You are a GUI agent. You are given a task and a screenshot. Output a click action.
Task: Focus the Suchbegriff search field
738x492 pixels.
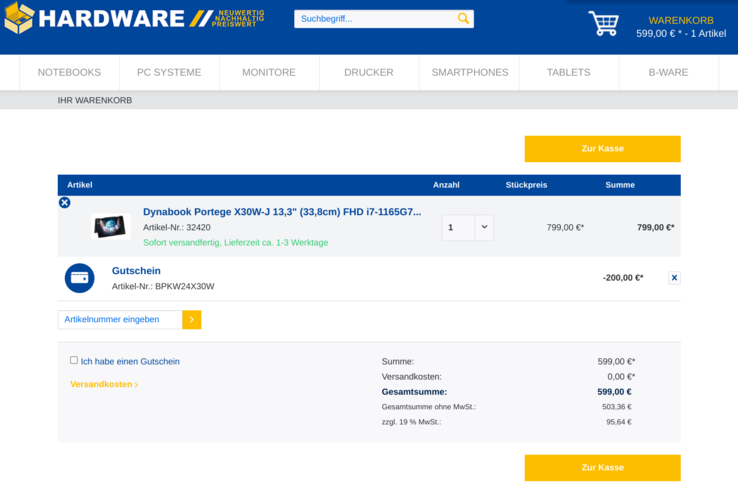point(376,19)
